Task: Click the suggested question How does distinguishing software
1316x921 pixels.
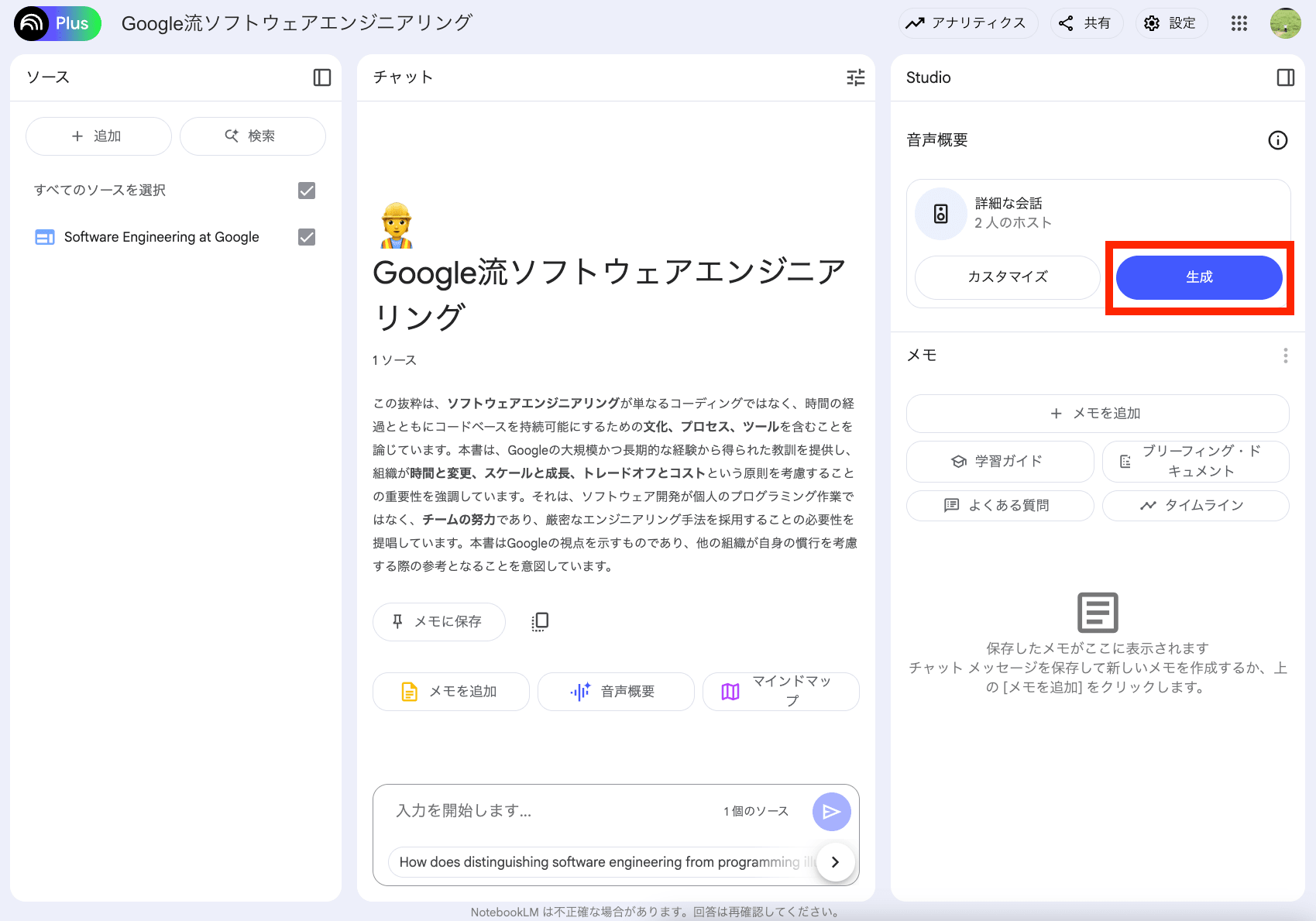Action: (x=603, y=862)
